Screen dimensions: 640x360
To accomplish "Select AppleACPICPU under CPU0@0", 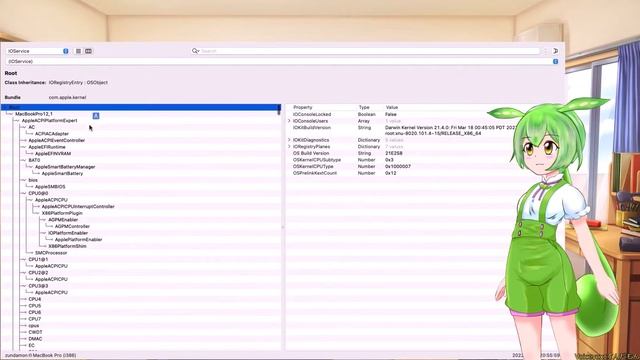I will [x=51, y=200].
